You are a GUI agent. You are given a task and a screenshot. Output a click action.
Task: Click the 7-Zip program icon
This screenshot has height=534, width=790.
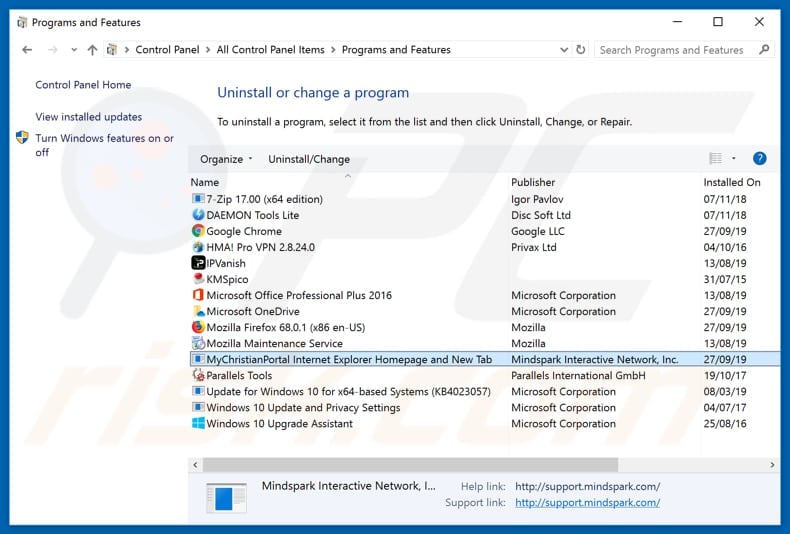point(198,199)
